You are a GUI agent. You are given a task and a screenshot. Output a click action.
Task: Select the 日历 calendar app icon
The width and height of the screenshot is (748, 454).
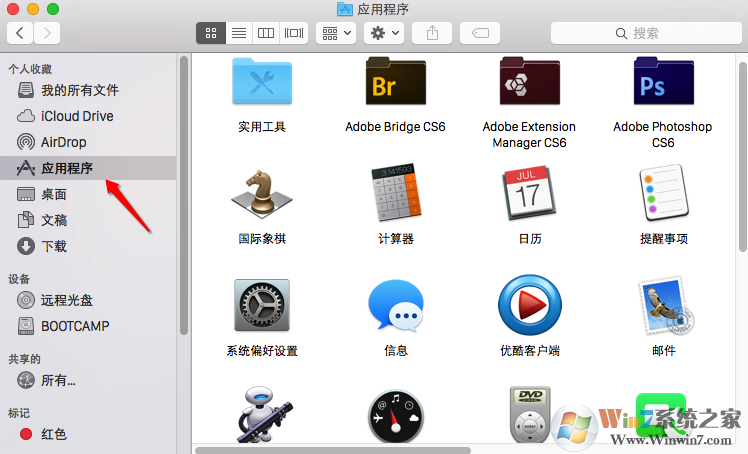tap(530, 193)
